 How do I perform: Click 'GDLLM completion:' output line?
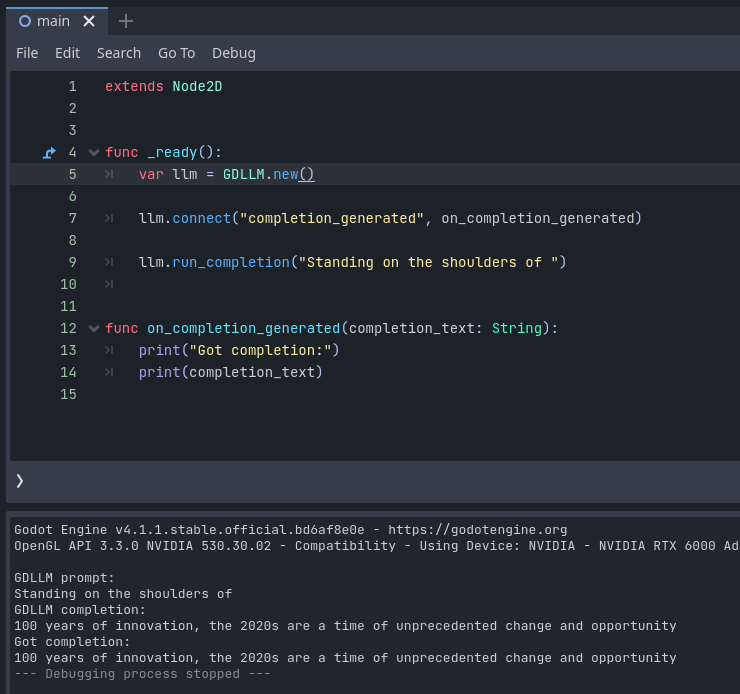(80, 610)
